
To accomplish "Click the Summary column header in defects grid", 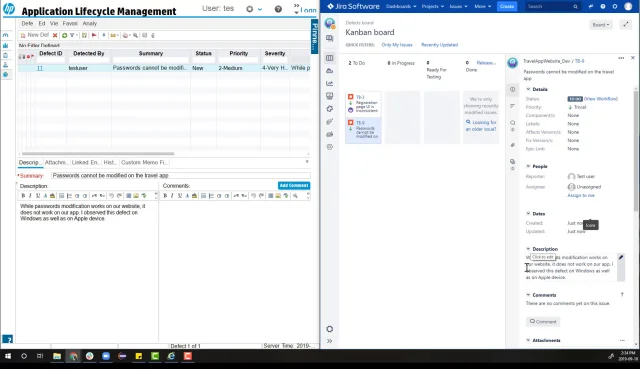I will tap(151, 53).
